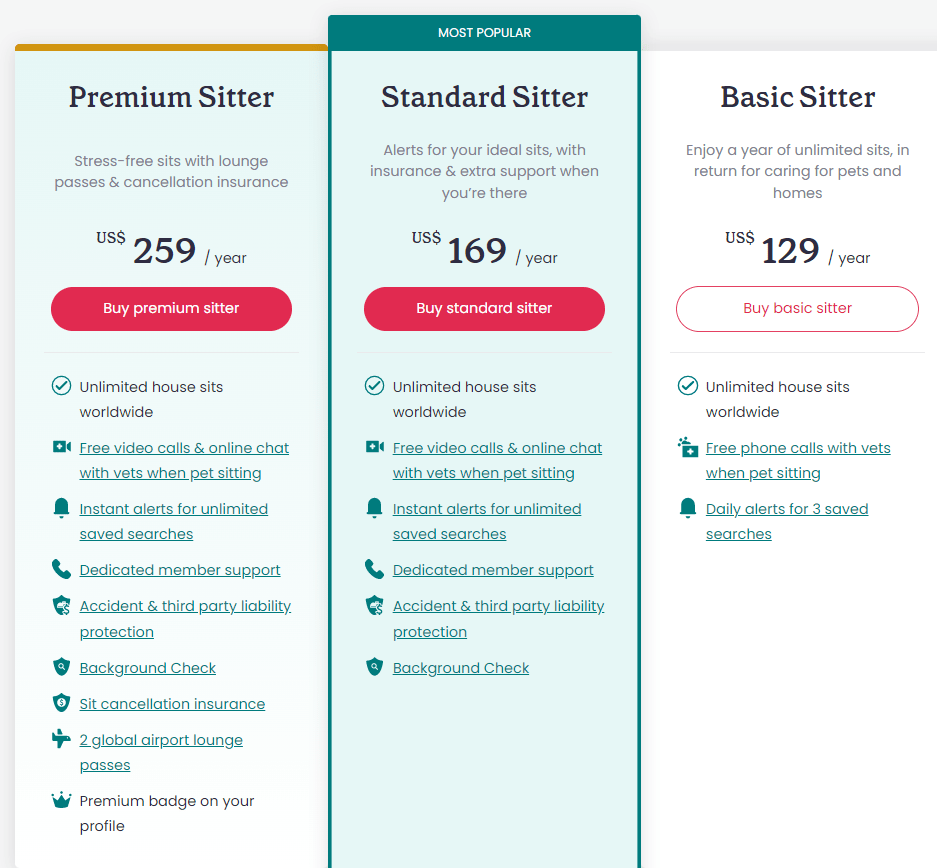Click the airplane icon for lounge passes
This screenshot has width=937, height=868.
[62, 739]
